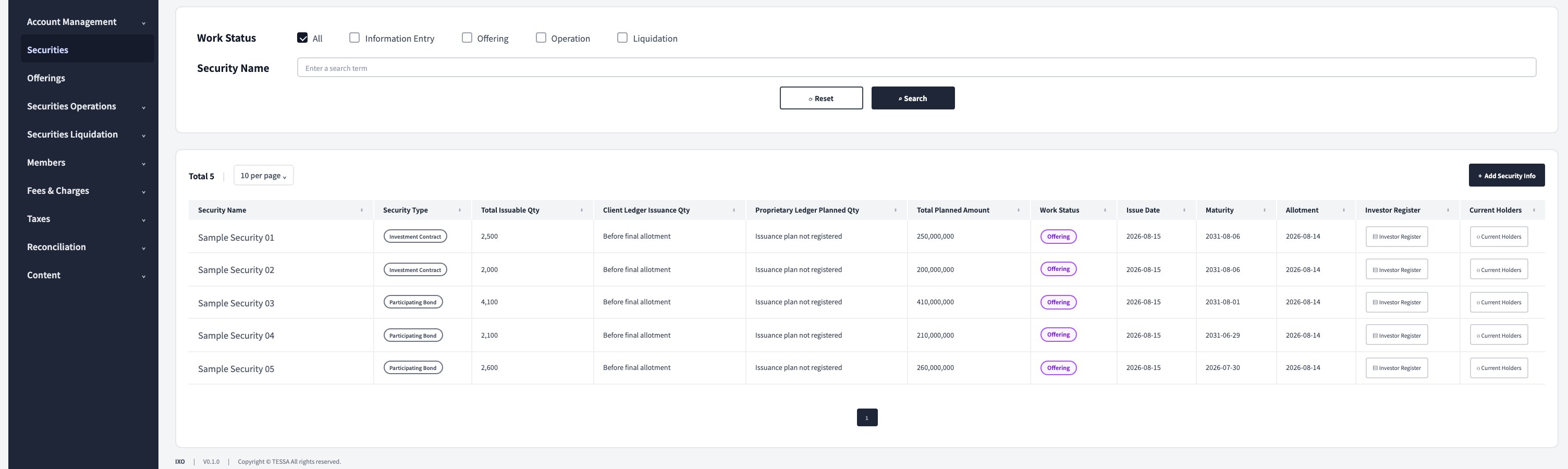Check the Information Entry checkbox
The image size is (1568, 469).
point(354,38)
